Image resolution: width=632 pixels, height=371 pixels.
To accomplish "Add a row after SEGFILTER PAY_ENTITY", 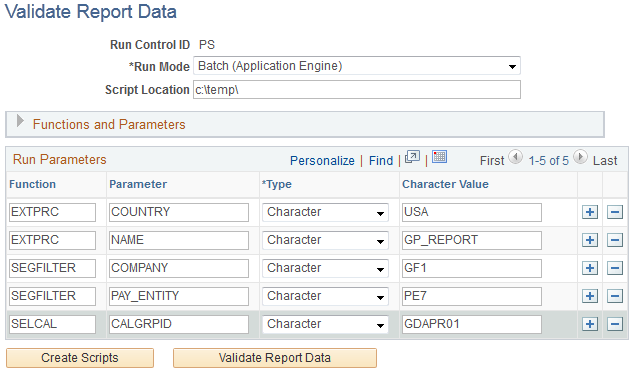I will (x=590, y=296).
